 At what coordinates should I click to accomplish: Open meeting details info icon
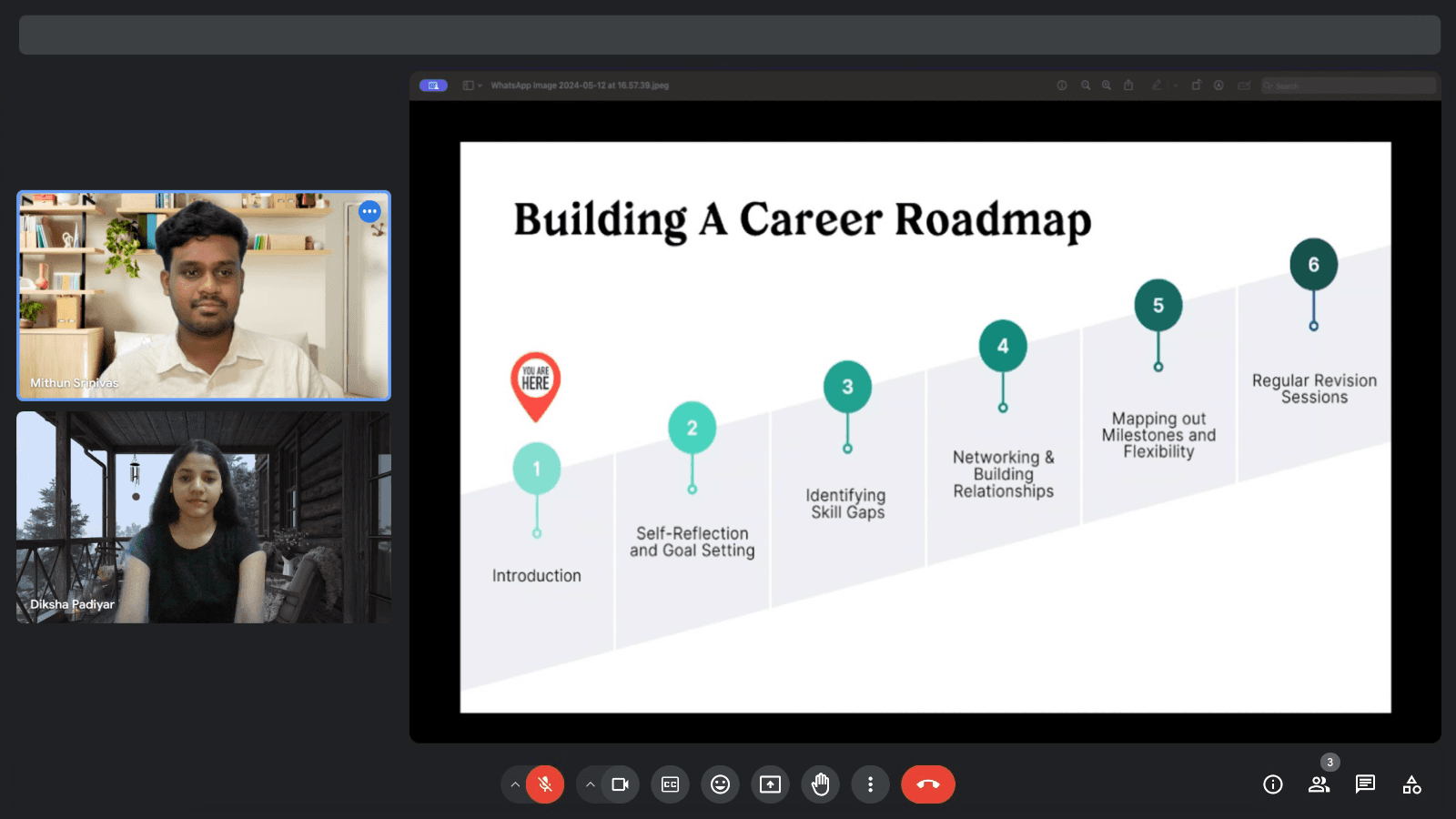pyautogui.click(x=1272, y=784)
